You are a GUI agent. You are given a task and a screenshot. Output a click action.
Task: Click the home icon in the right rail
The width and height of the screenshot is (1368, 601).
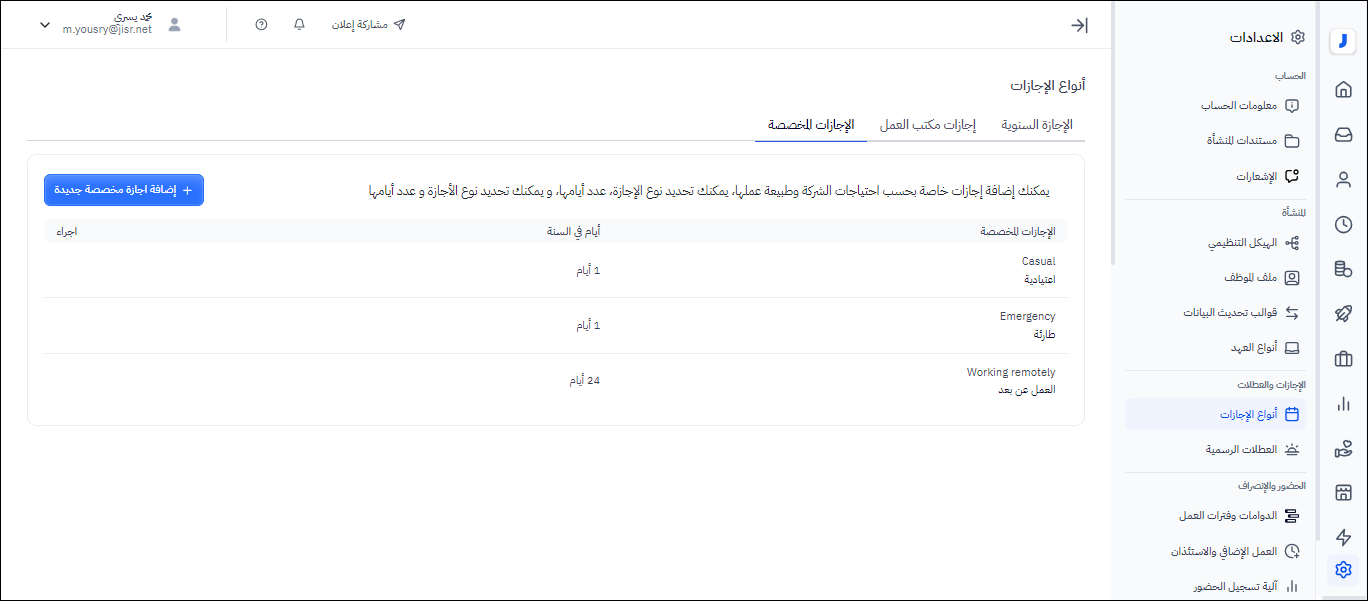1343,90
